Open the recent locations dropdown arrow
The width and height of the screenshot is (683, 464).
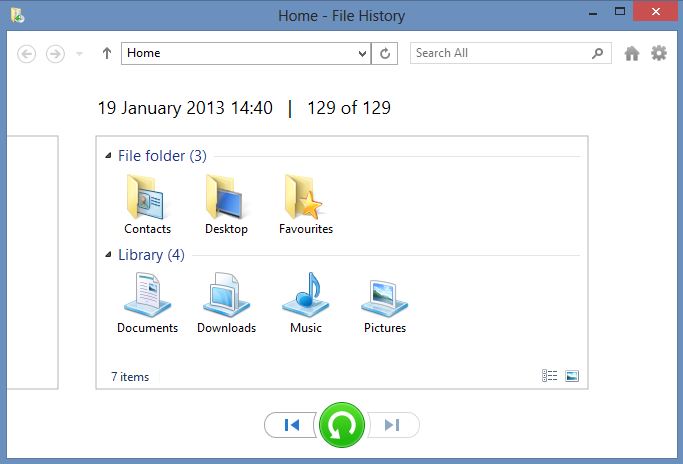(x=79, y=54)
